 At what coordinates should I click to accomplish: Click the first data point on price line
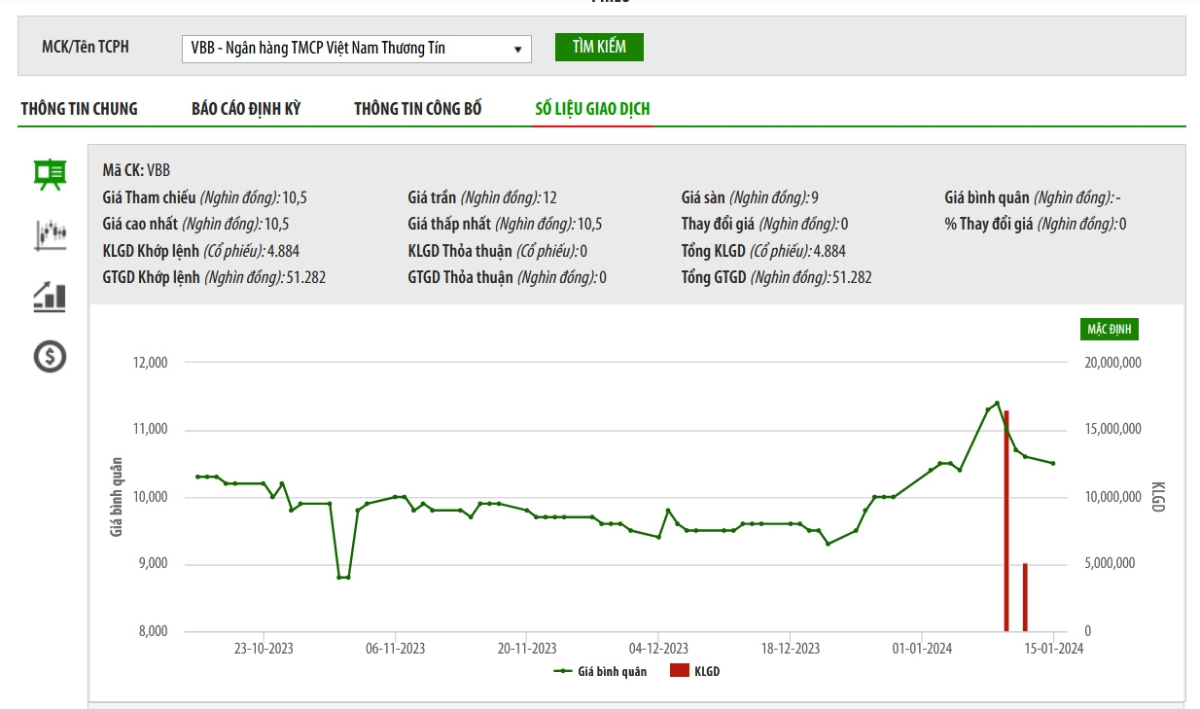coord(197,477)
